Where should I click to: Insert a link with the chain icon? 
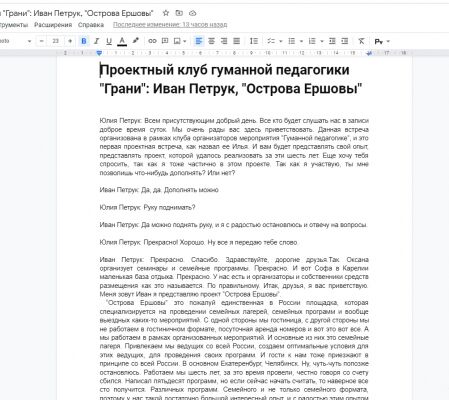coord(152,41)
